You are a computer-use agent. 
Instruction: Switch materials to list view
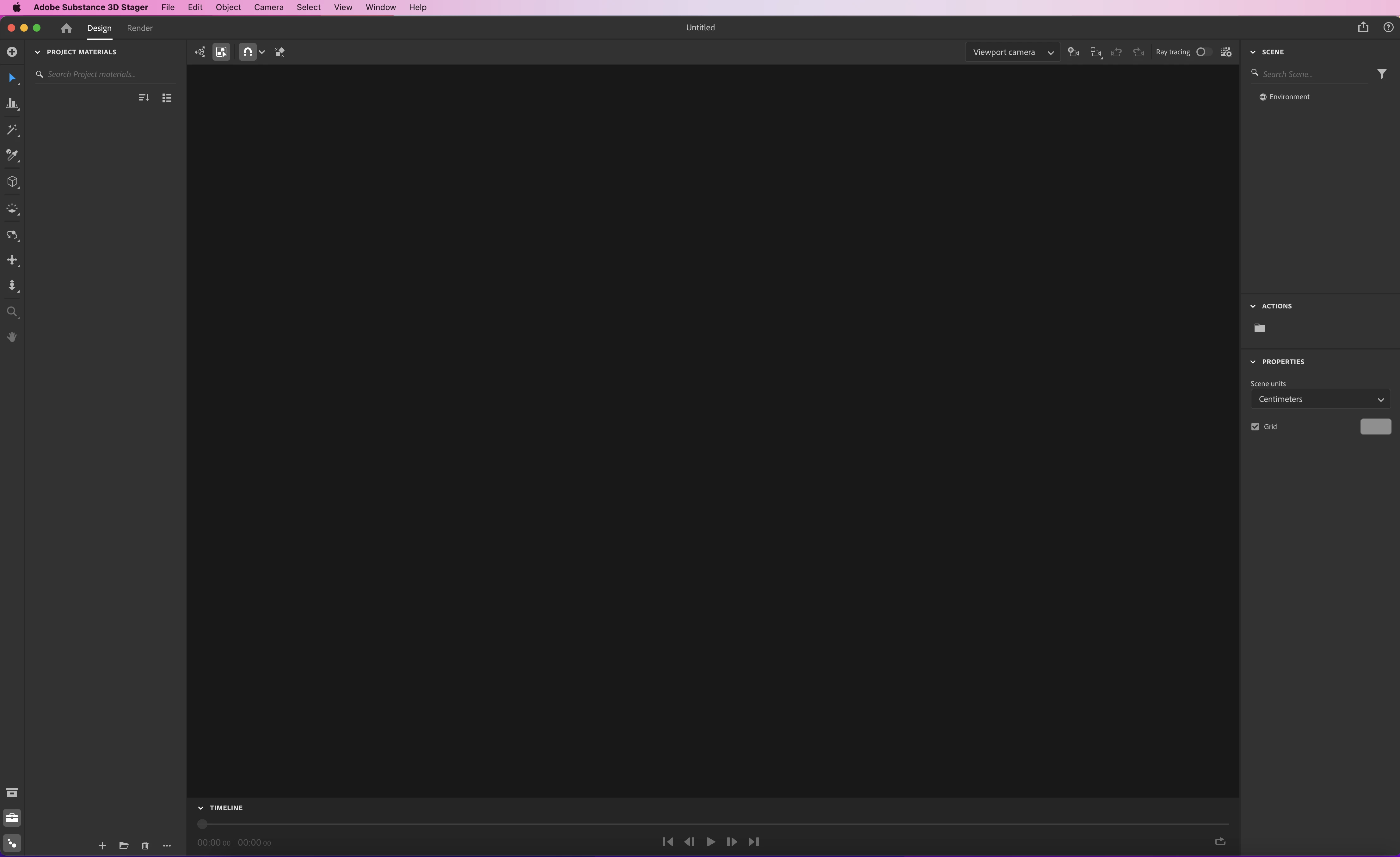pyautogui.click(x=167, y=98)
